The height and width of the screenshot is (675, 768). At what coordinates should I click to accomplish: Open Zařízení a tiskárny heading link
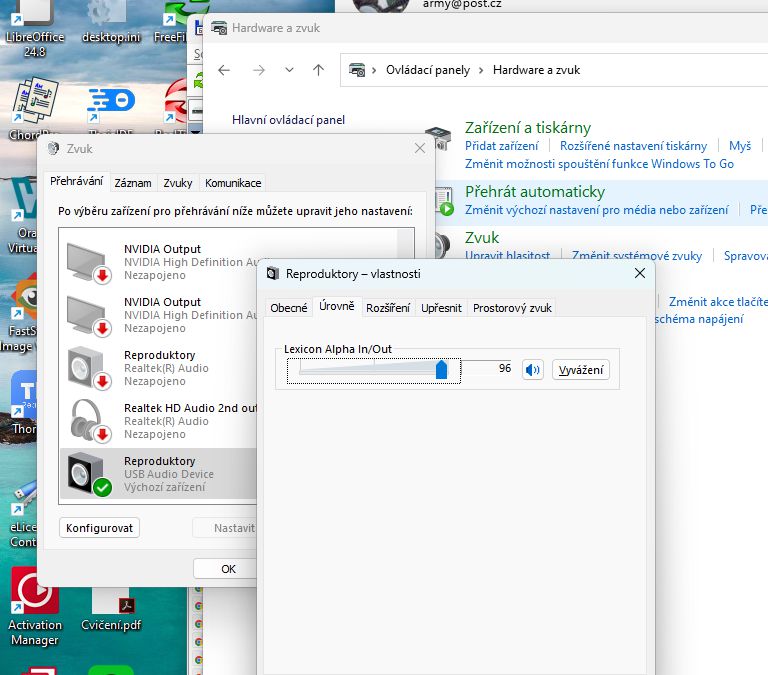coord(528,128)
